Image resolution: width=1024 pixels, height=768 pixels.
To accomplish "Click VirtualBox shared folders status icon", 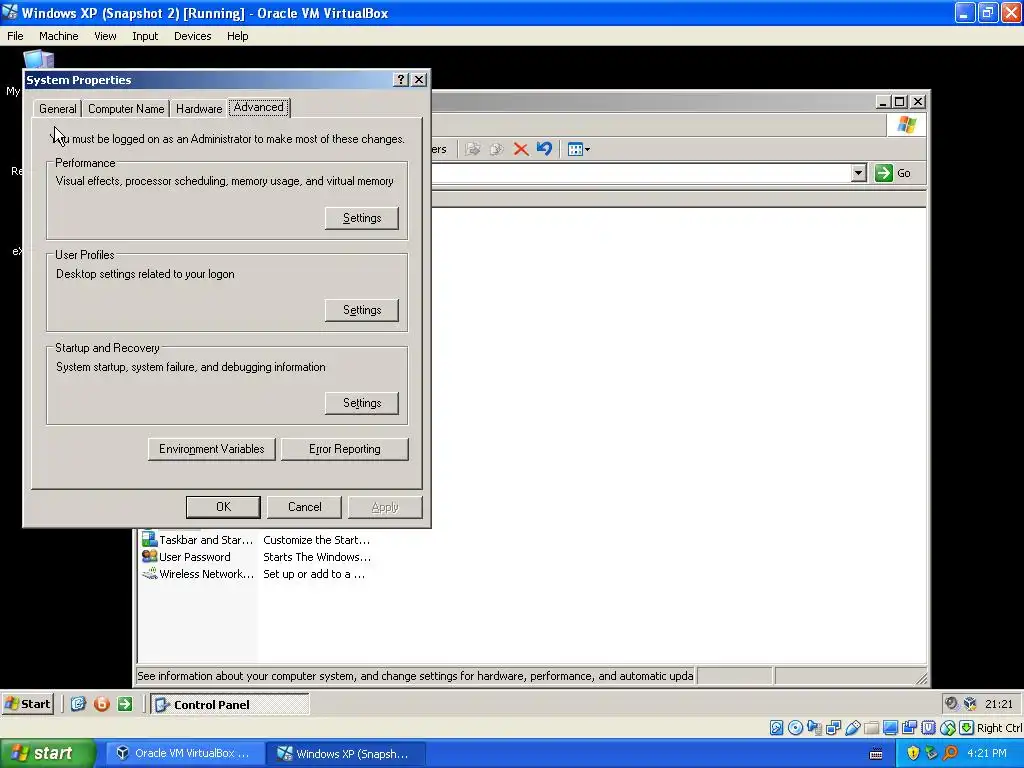I will 871,728.
